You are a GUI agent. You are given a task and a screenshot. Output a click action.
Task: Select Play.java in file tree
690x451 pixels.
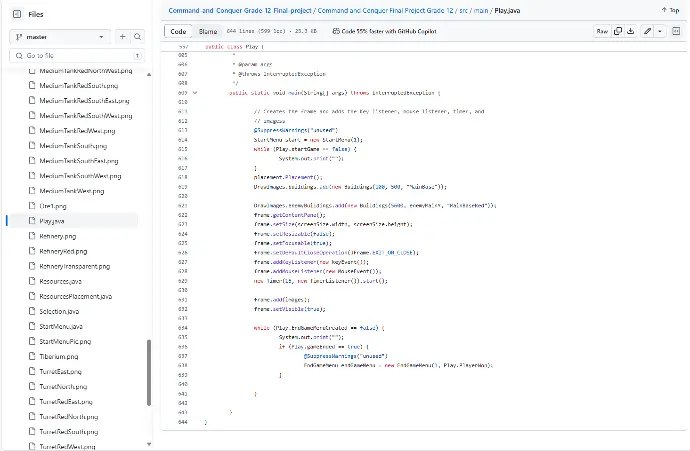click(52, 221)
